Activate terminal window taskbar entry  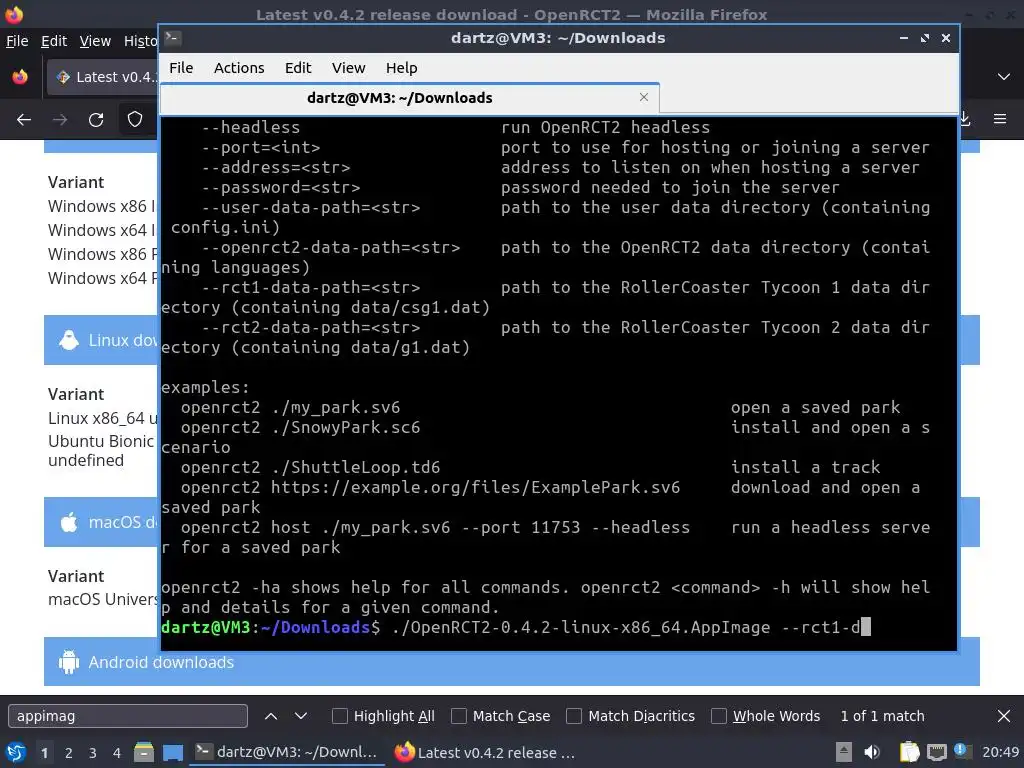[x=287, y=752]
